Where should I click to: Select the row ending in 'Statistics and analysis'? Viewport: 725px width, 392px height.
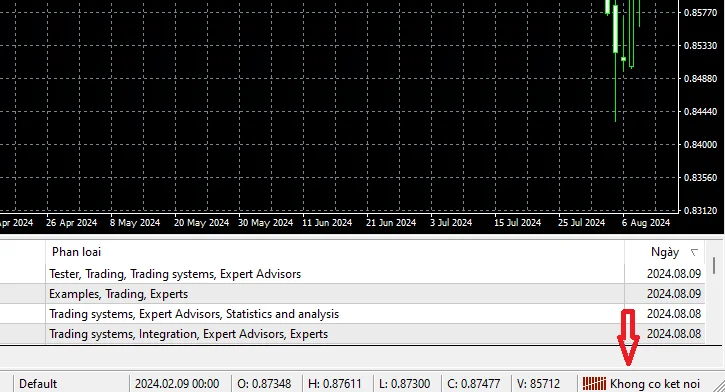(x=352, y=314)
